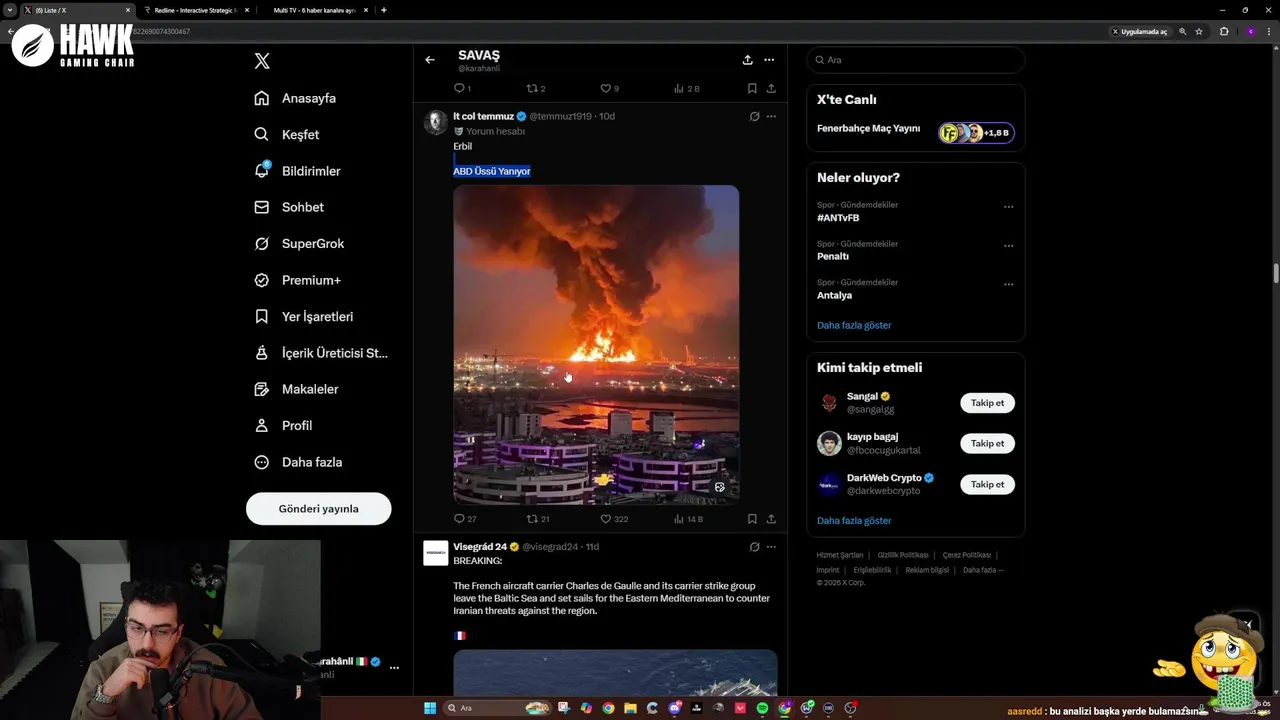Open SuperGrok in the sidebar
The height and width of the screenshot is (720, 1280).
click(x=299, y=244)
